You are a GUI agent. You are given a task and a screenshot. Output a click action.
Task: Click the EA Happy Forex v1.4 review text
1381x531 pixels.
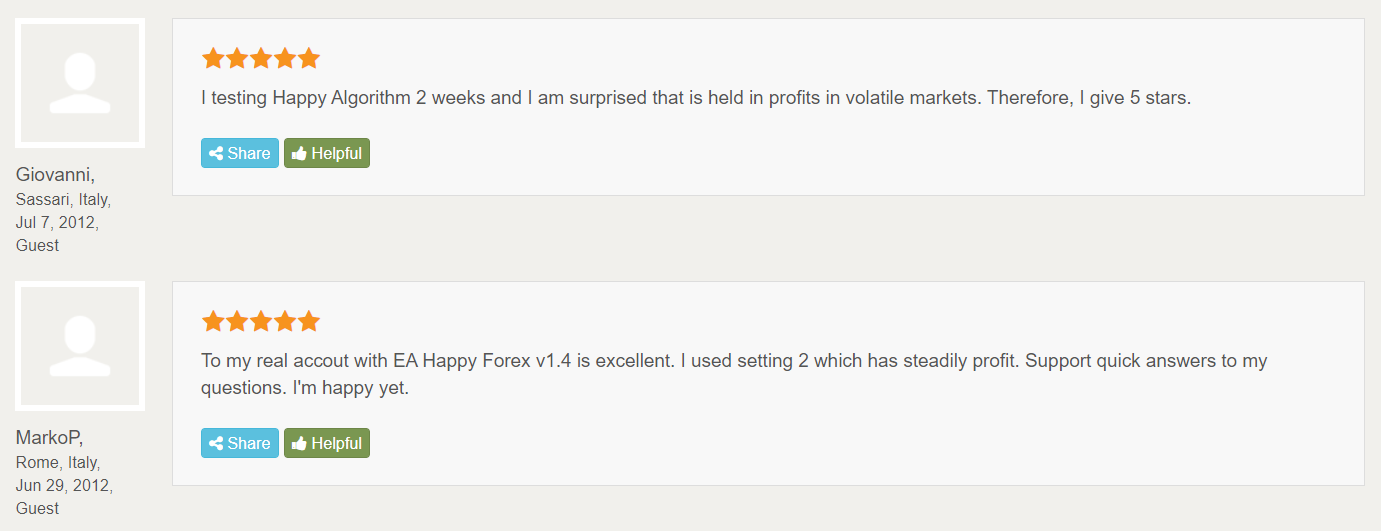point(735,374)
